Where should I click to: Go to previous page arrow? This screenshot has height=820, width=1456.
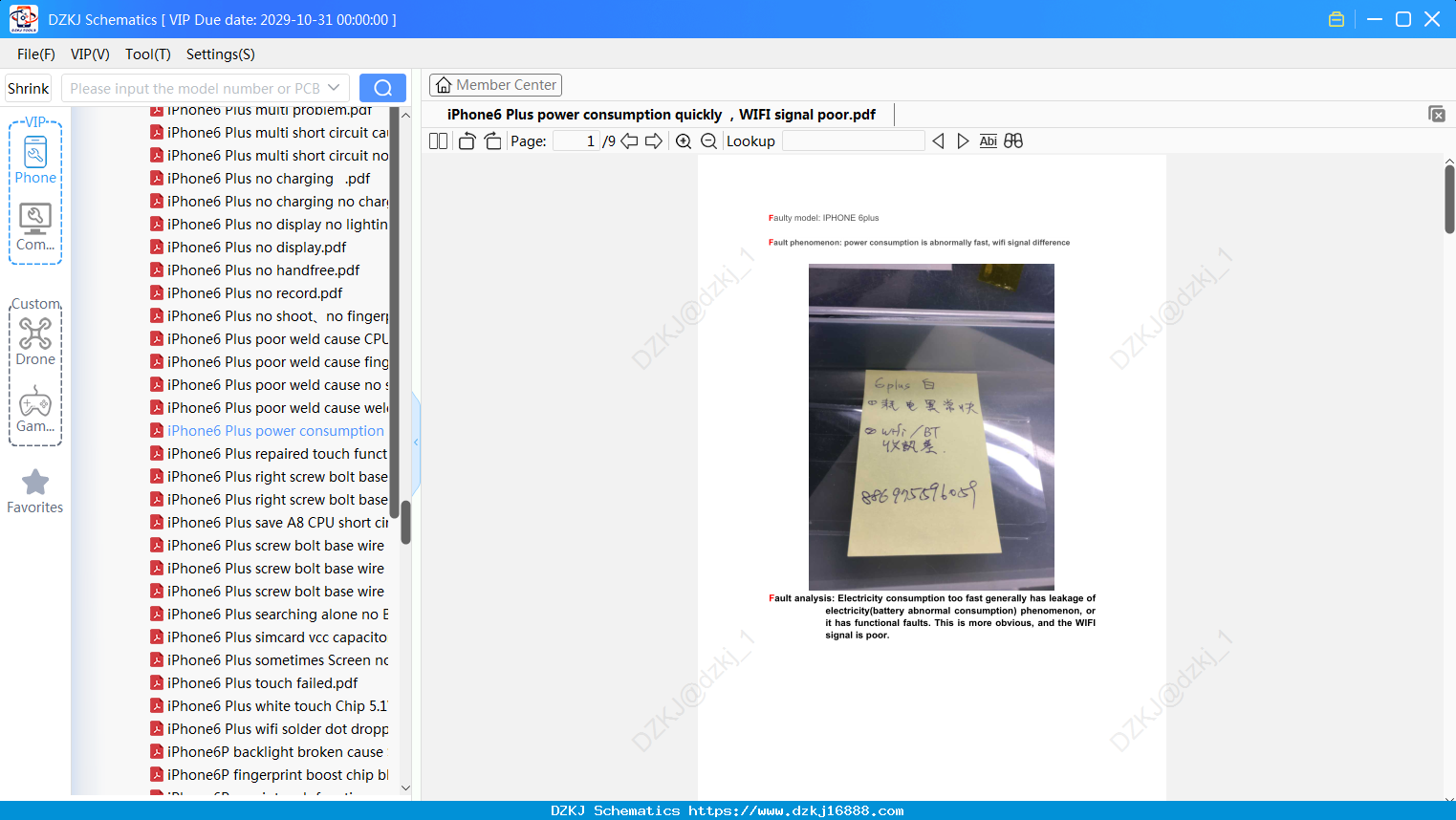coord(629,141)
